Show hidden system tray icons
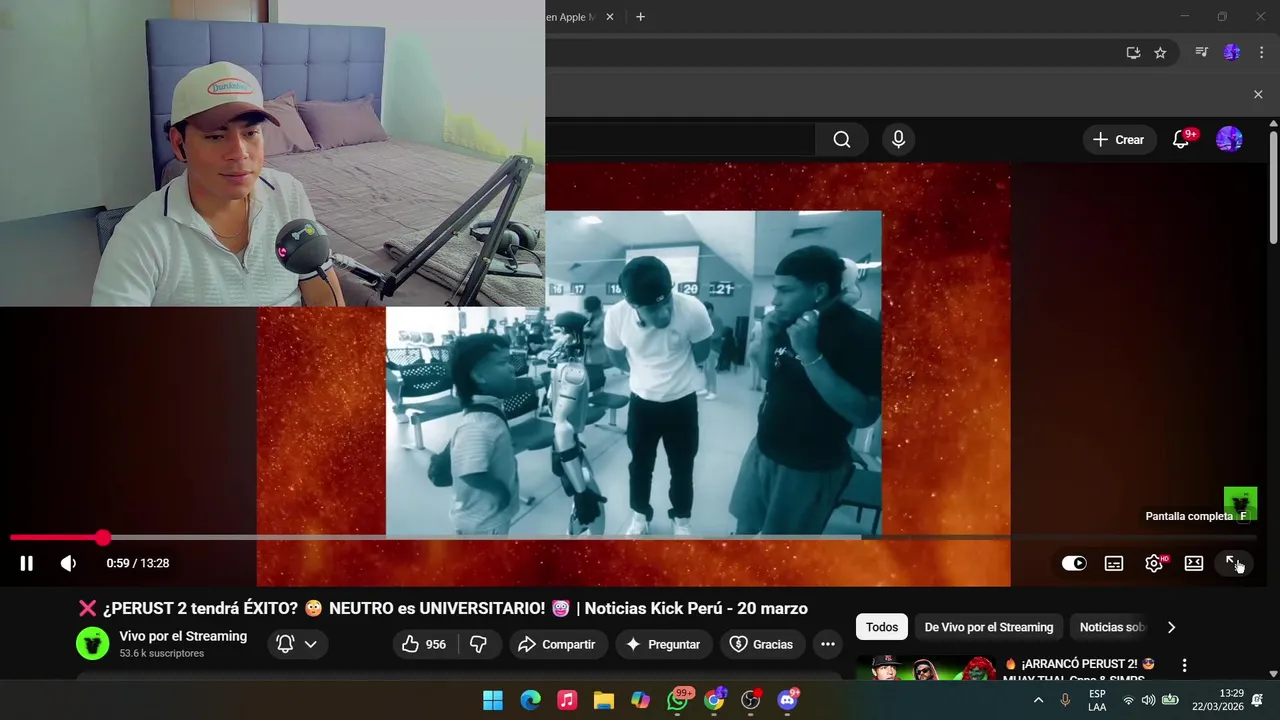 pos(1038,700)
